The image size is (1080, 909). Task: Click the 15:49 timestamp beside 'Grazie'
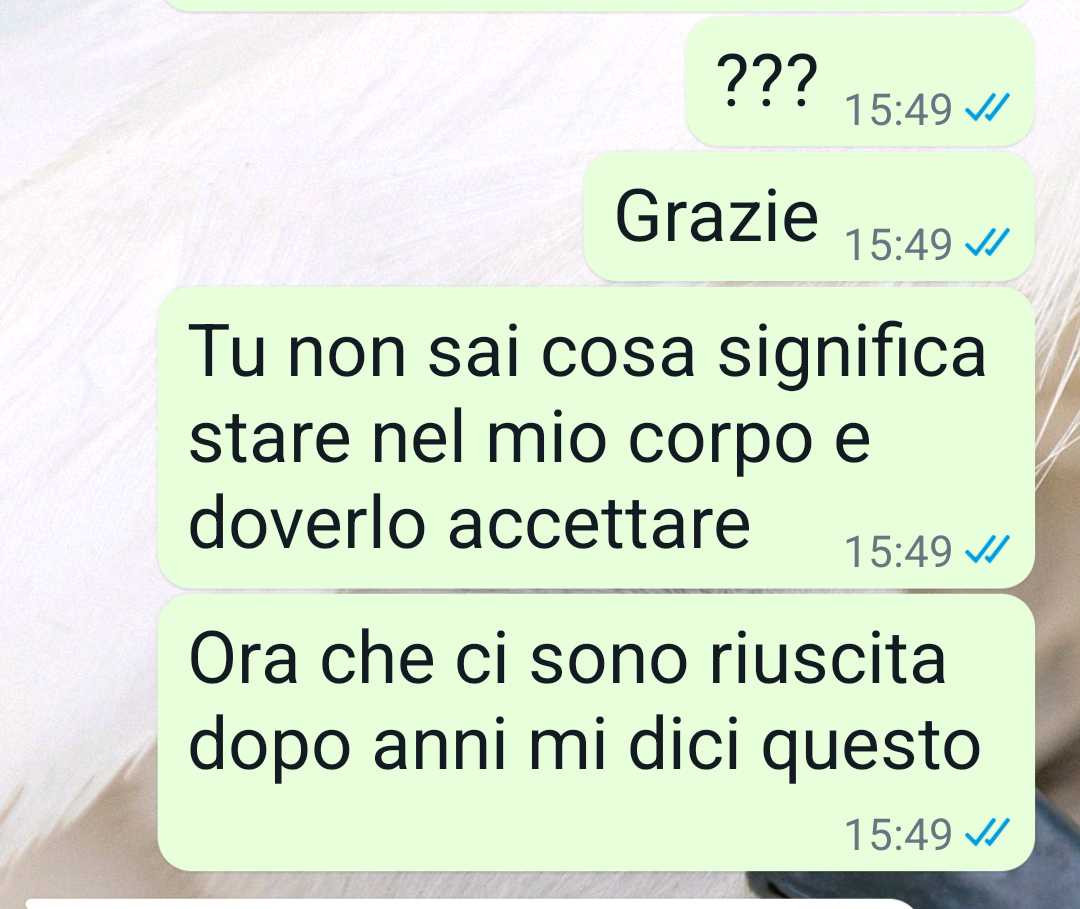tap(899, 244)
